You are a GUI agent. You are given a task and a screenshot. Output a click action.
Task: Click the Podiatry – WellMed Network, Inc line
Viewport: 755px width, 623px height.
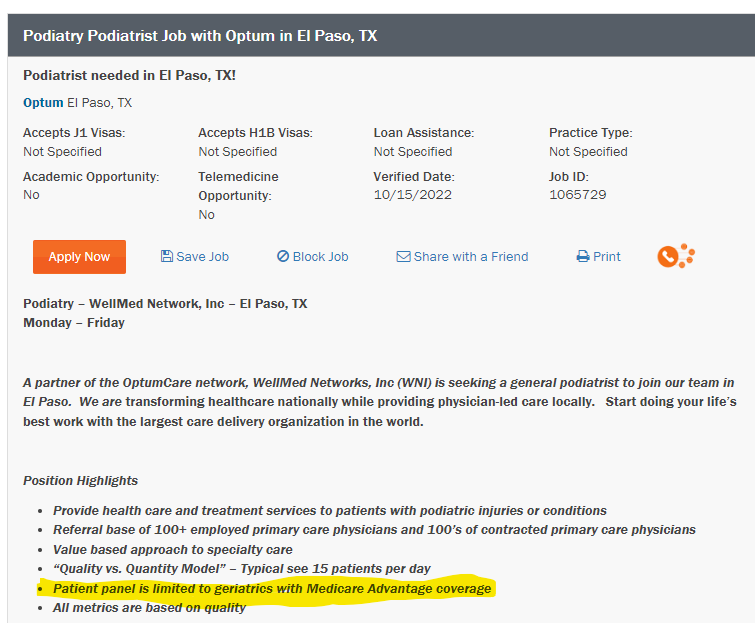[165, 303]
